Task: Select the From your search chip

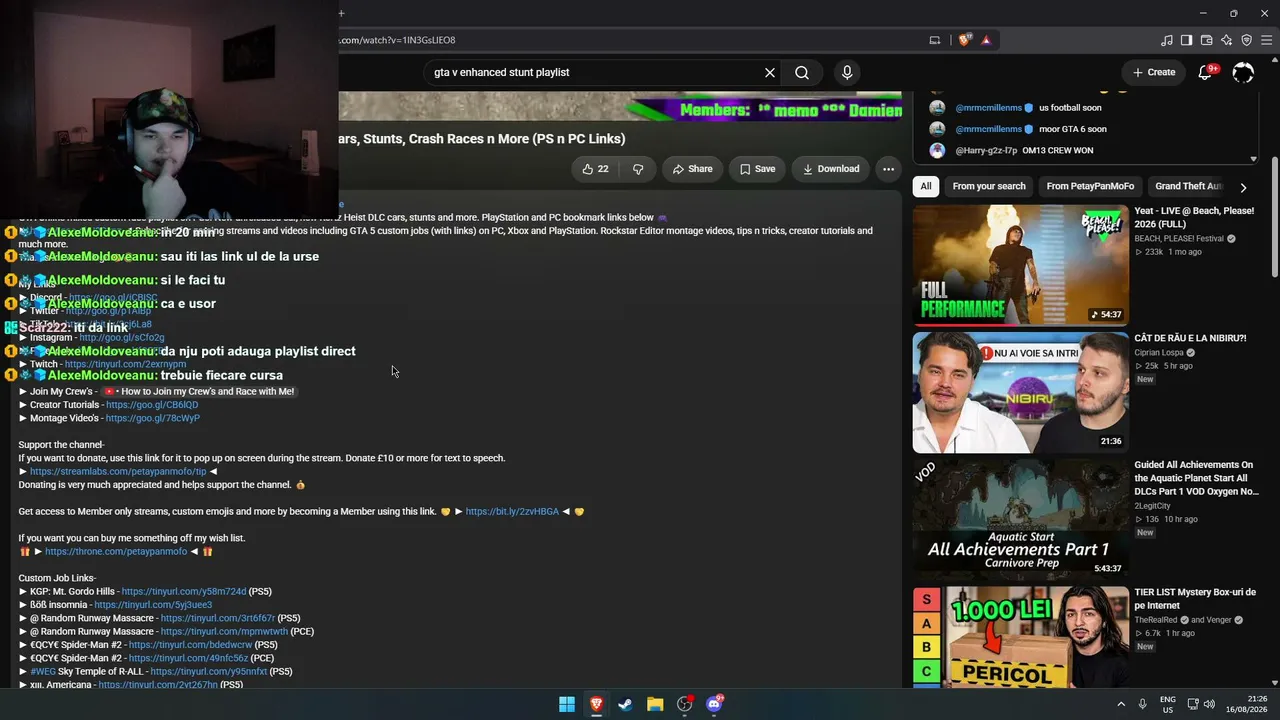Action: 989,186
